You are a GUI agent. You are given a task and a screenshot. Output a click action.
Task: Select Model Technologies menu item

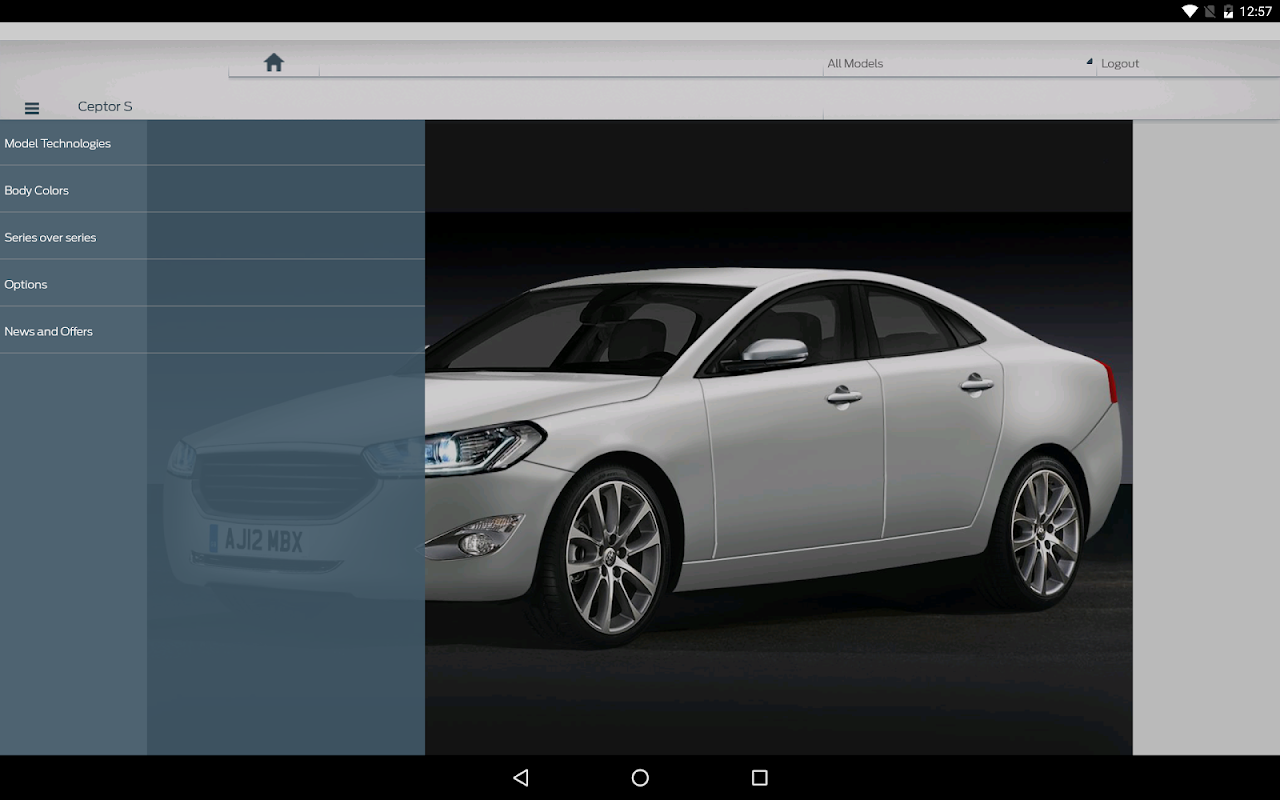(212, 143)
